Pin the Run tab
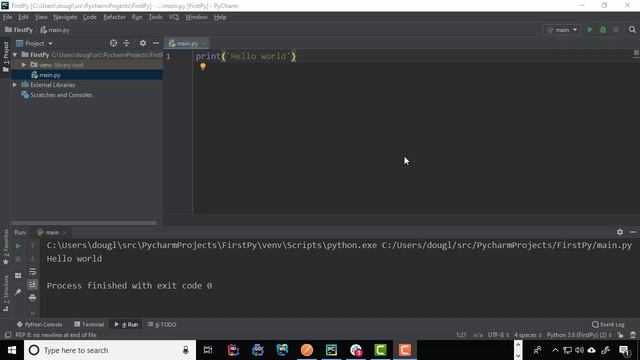 pos(18,292)
